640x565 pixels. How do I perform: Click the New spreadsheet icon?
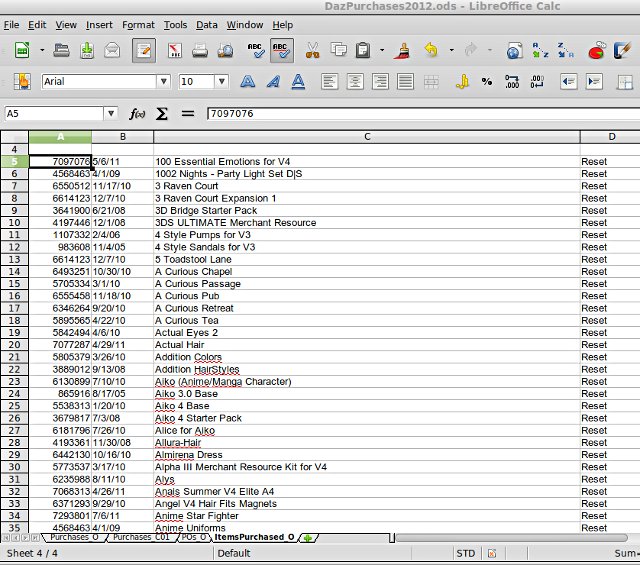22,51
